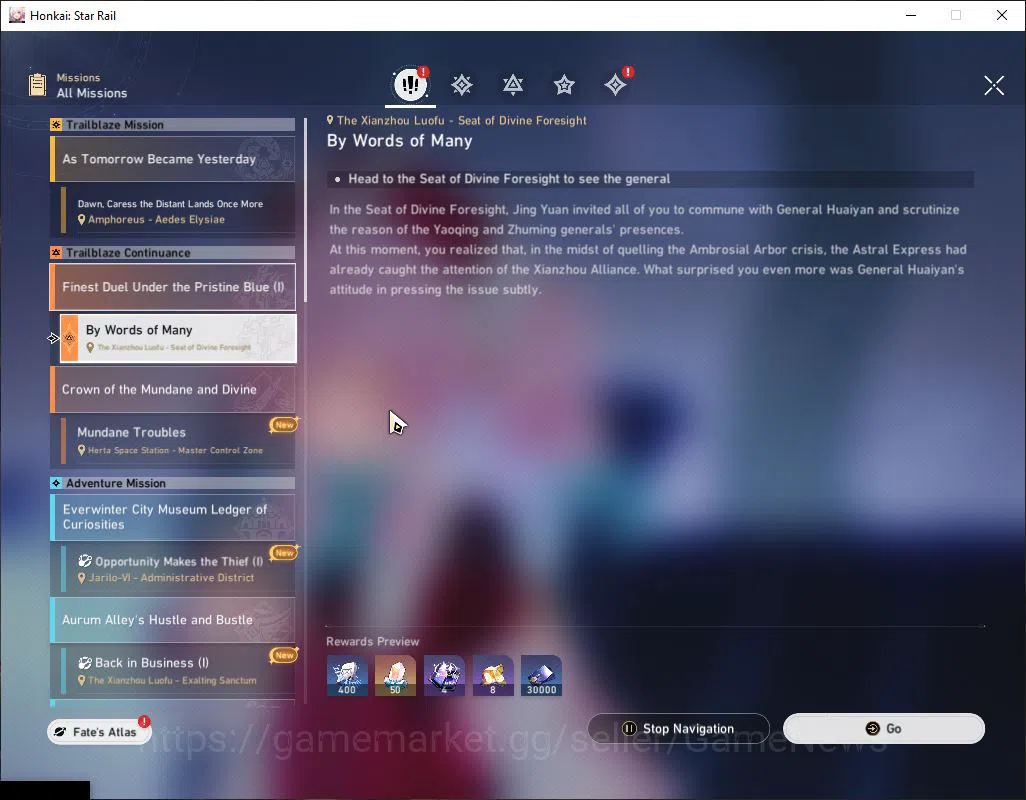This screenshot has height=800, width=1026.
Task: Click the Seat of Divine Foresight header location
Action: tap(461, 120)
